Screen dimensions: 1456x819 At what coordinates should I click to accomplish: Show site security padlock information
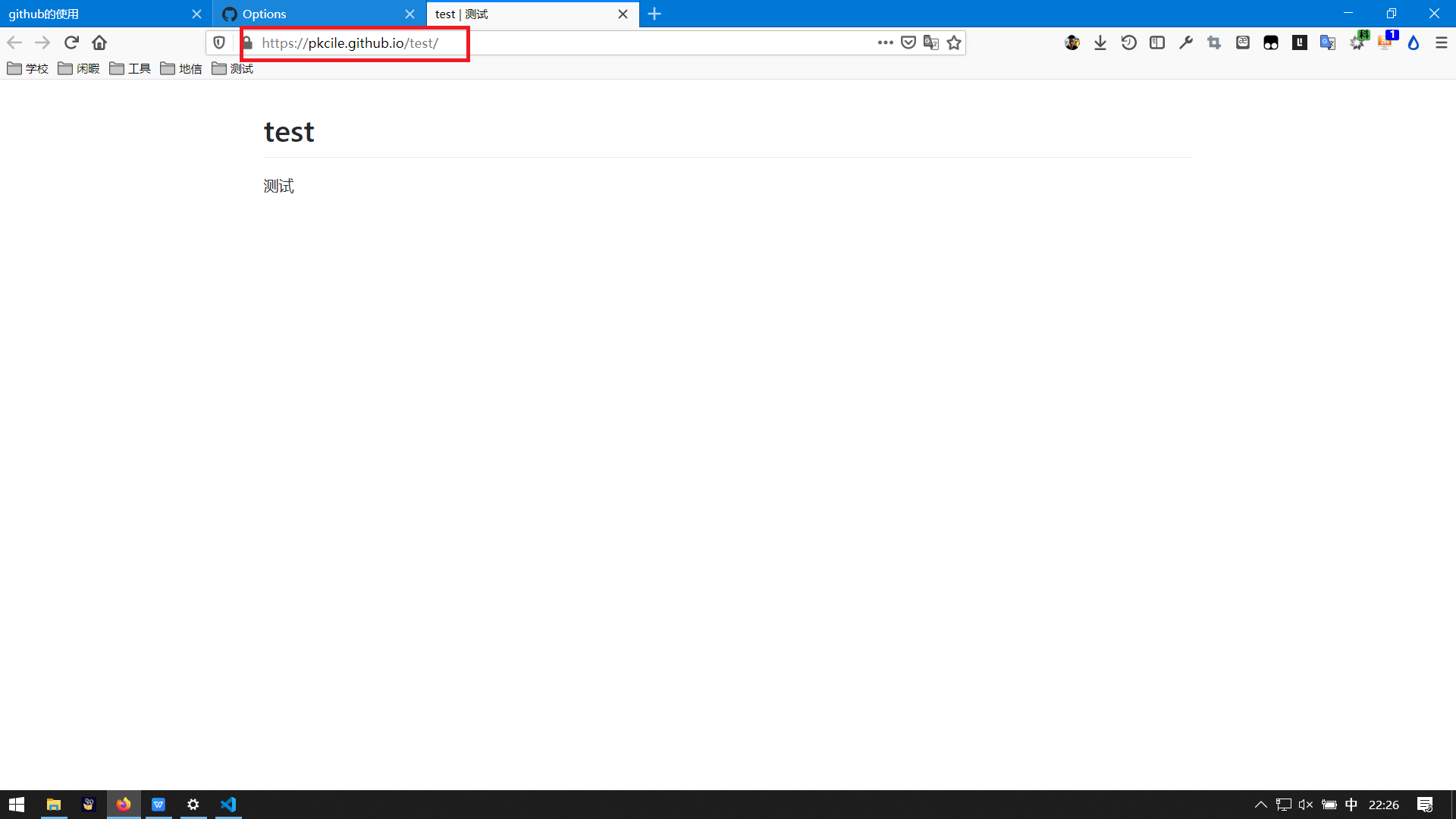point(247,42)
